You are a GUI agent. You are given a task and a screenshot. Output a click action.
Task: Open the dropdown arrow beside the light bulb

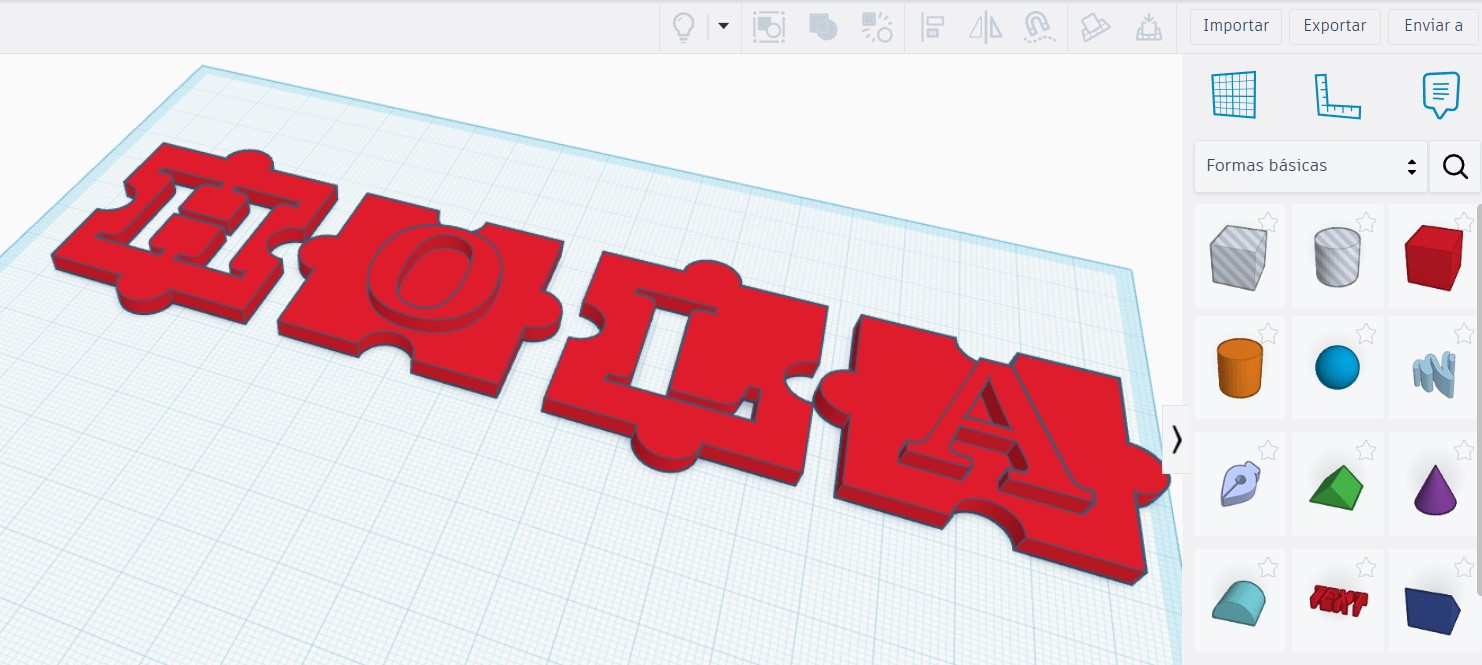coord(724,26)
